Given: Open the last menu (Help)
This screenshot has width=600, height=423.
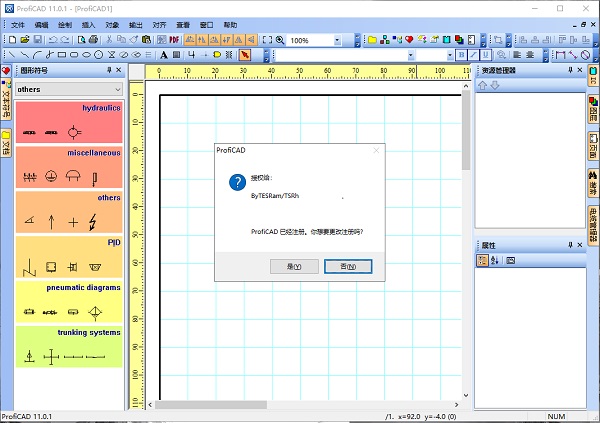Looking at the screenshot, I should (x=230, y=25).
